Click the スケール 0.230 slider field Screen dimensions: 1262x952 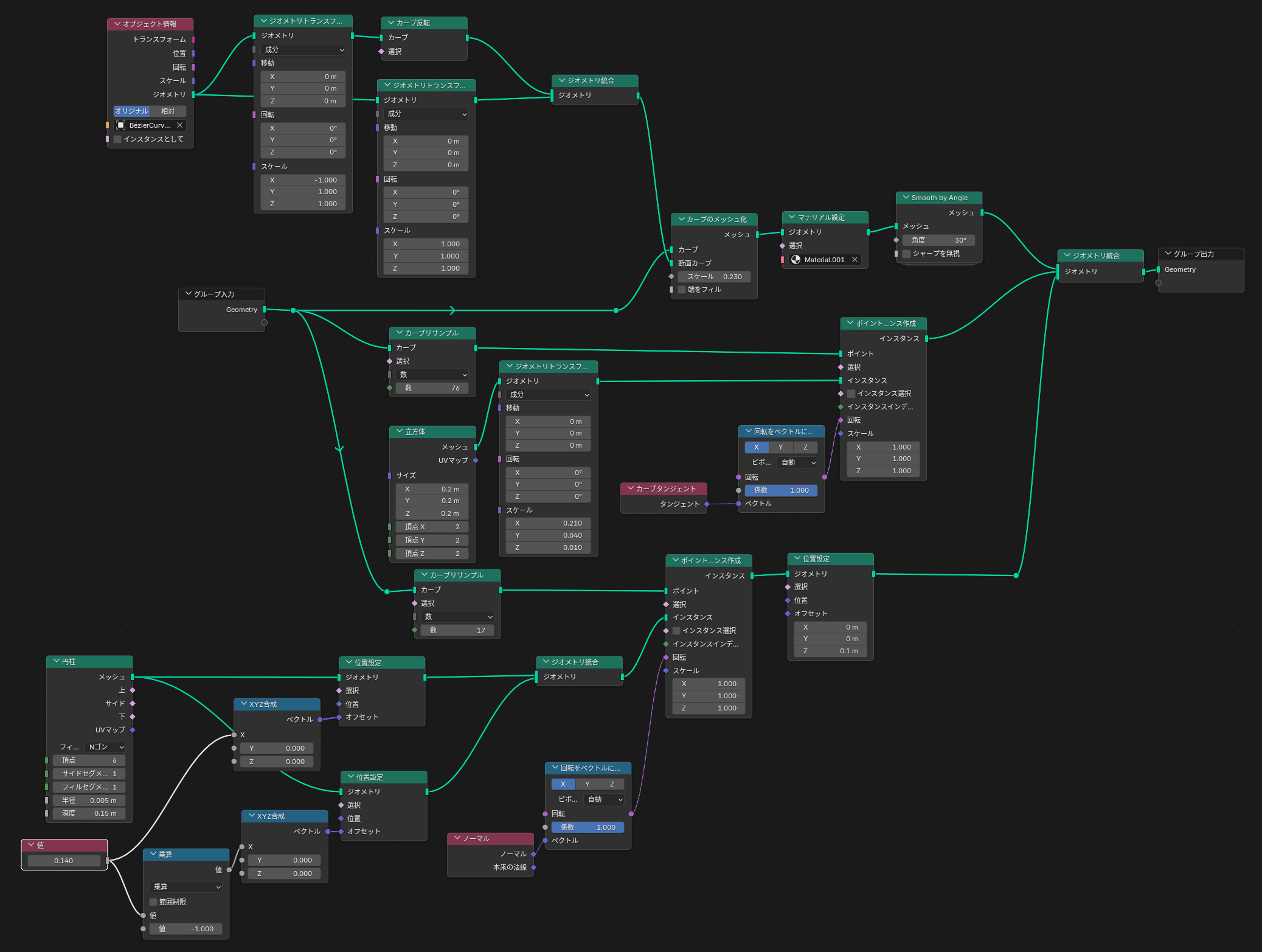tap(714, 276)
